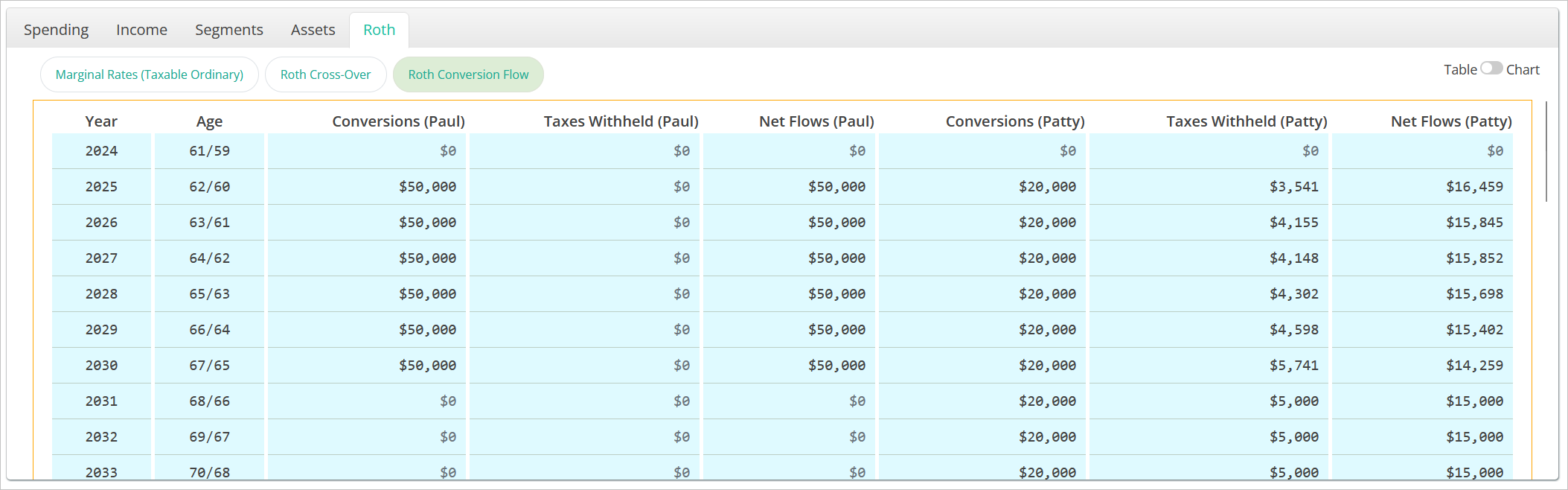Select the Segments tab

coord(228,30)
